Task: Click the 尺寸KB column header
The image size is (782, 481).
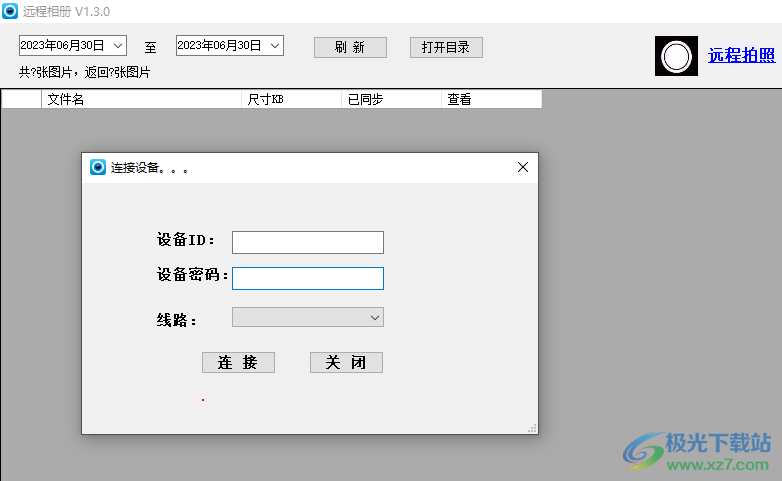Action: [292, 99]
